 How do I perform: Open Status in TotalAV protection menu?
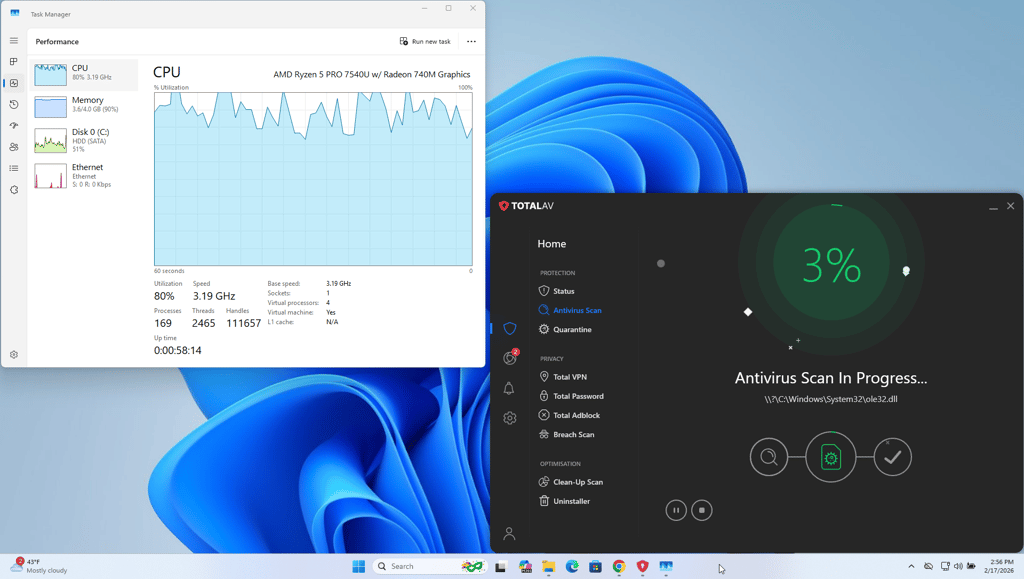556,291
